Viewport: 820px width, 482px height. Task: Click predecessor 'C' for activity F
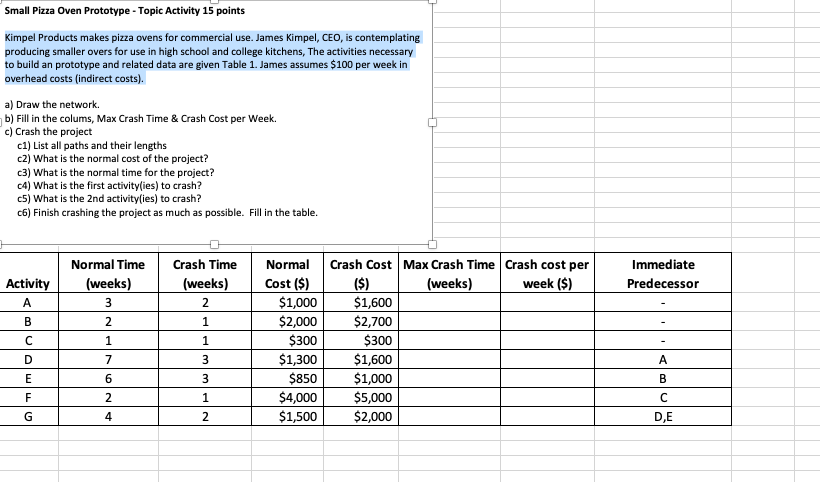pyautogui.click(x=663, y=397)
